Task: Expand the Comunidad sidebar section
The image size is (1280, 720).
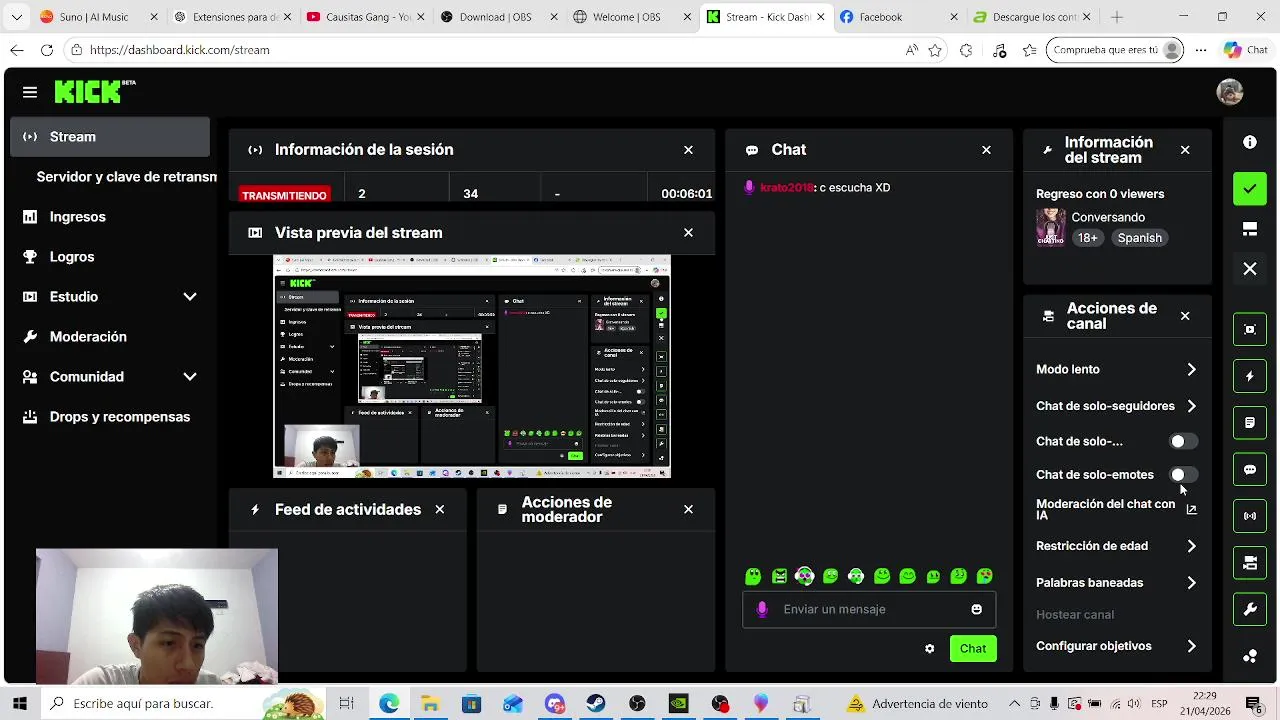Action: click(190, 377)
